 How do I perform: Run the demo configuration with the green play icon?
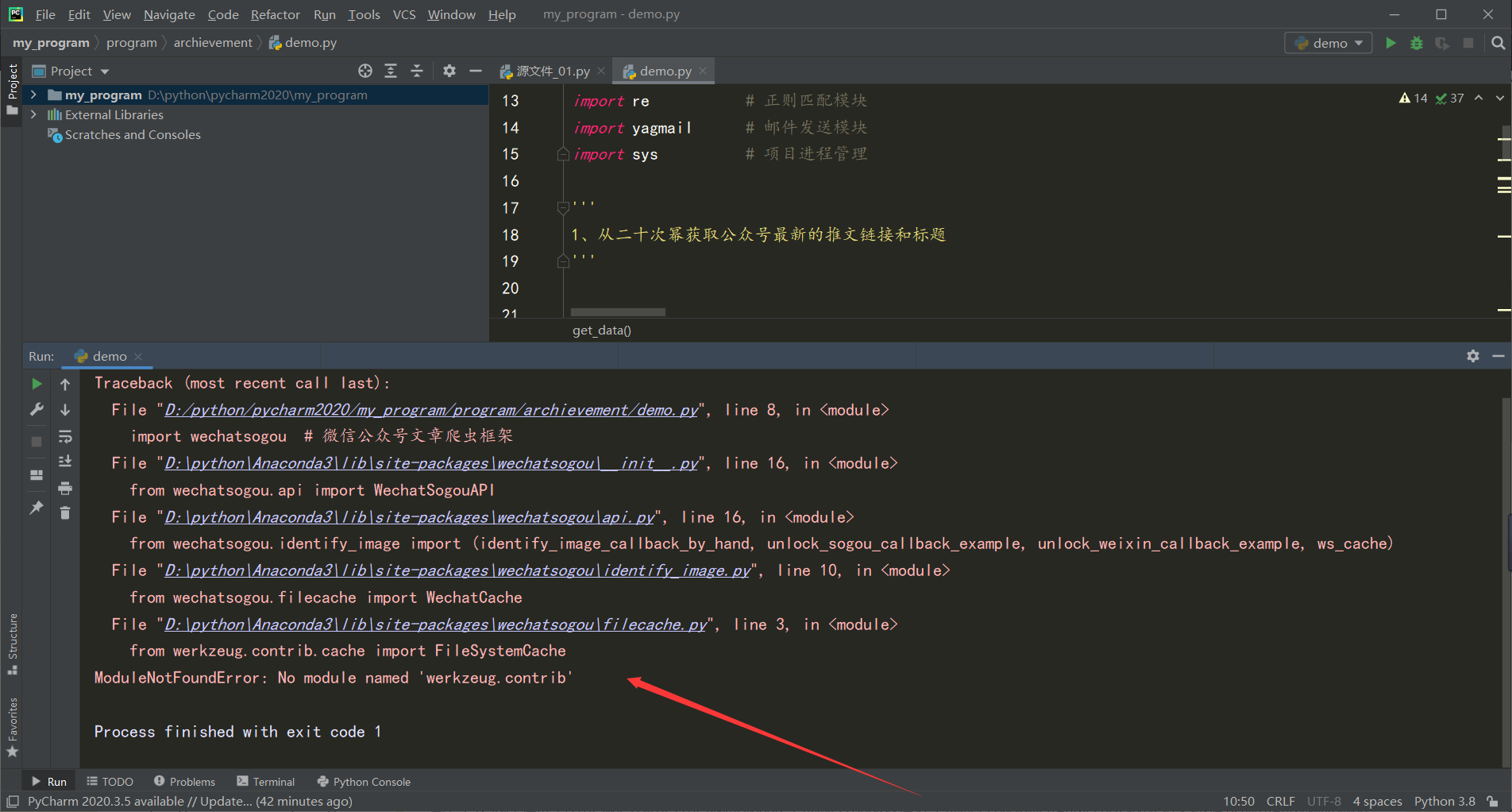[1390, 43]
